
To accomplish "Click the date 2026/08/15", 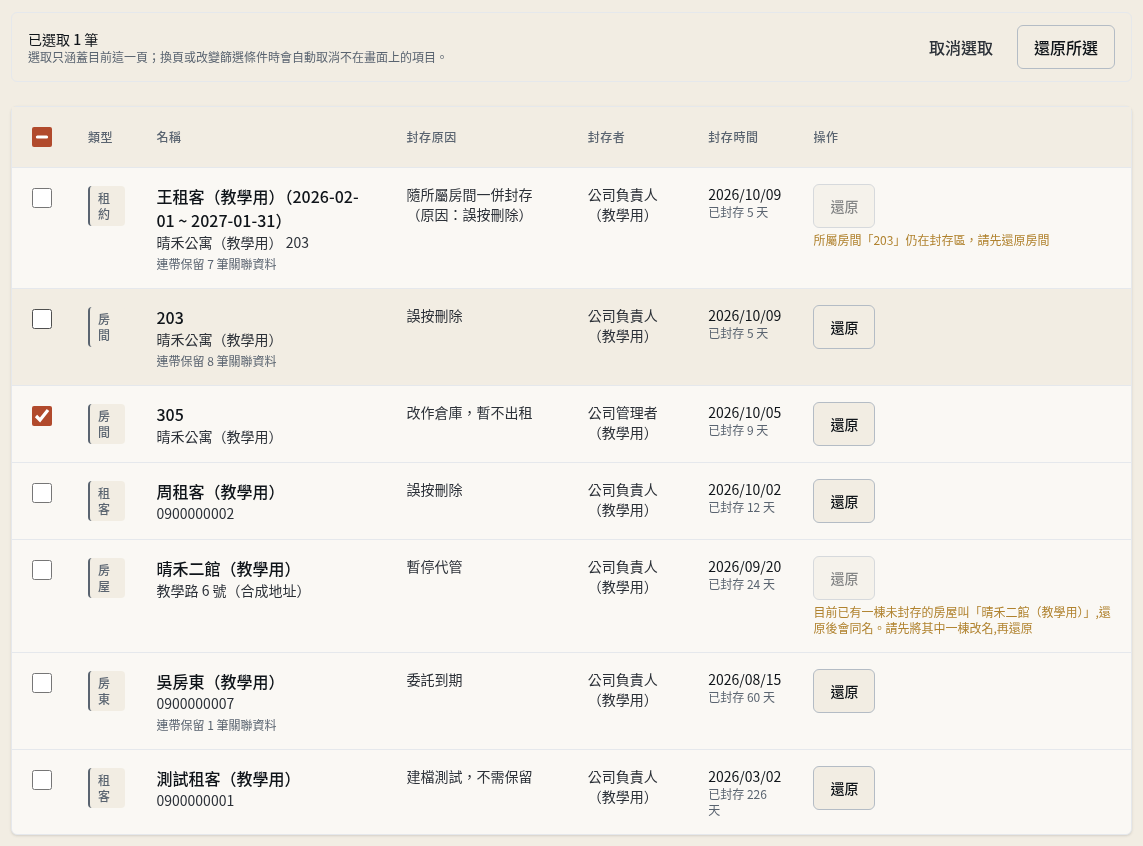I will click(744, 681).
